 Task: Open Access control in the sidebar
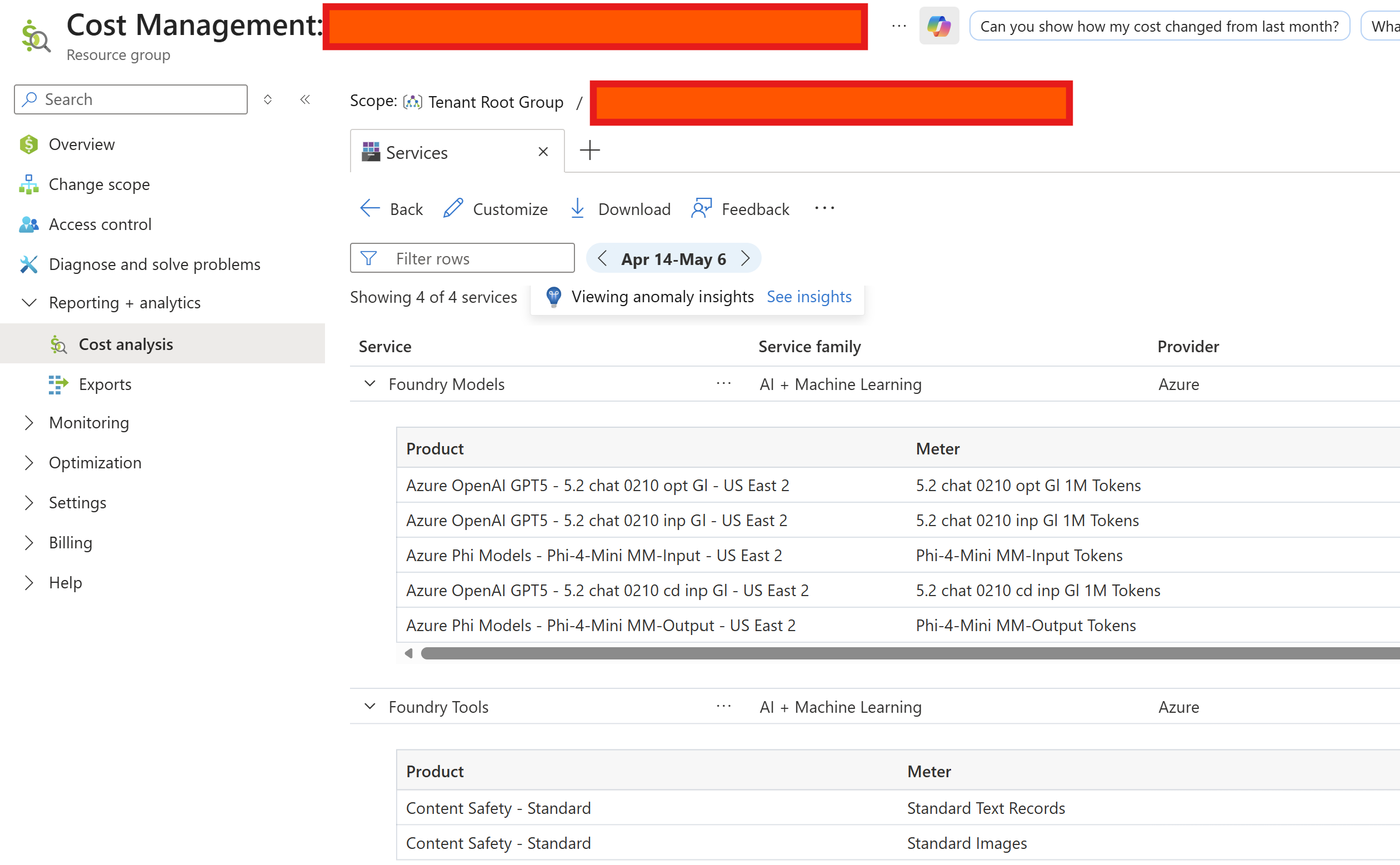click(100, 225)
